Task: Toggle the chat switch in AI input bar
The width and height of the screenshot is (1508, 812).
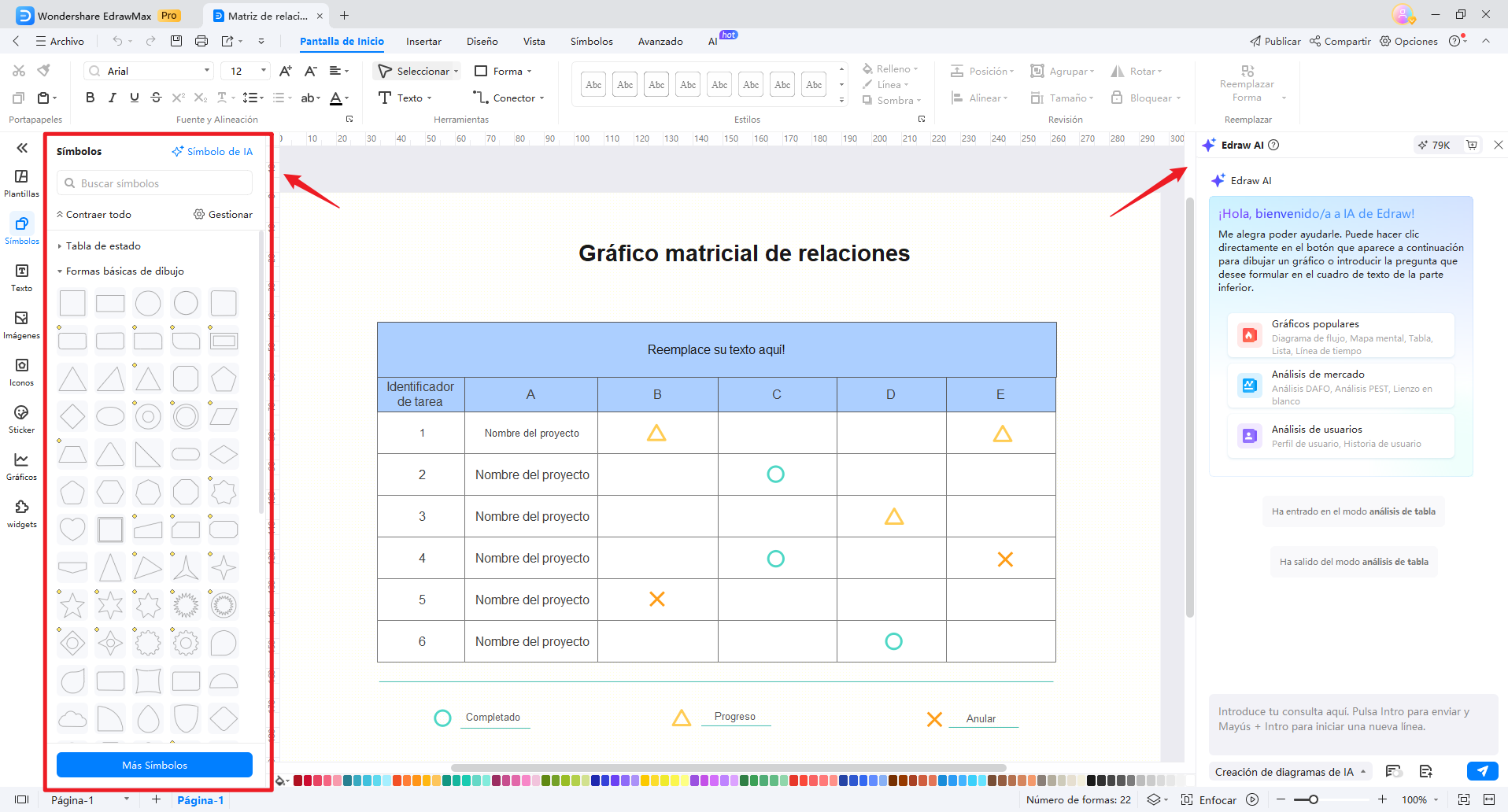Action: click(1394, 771)
